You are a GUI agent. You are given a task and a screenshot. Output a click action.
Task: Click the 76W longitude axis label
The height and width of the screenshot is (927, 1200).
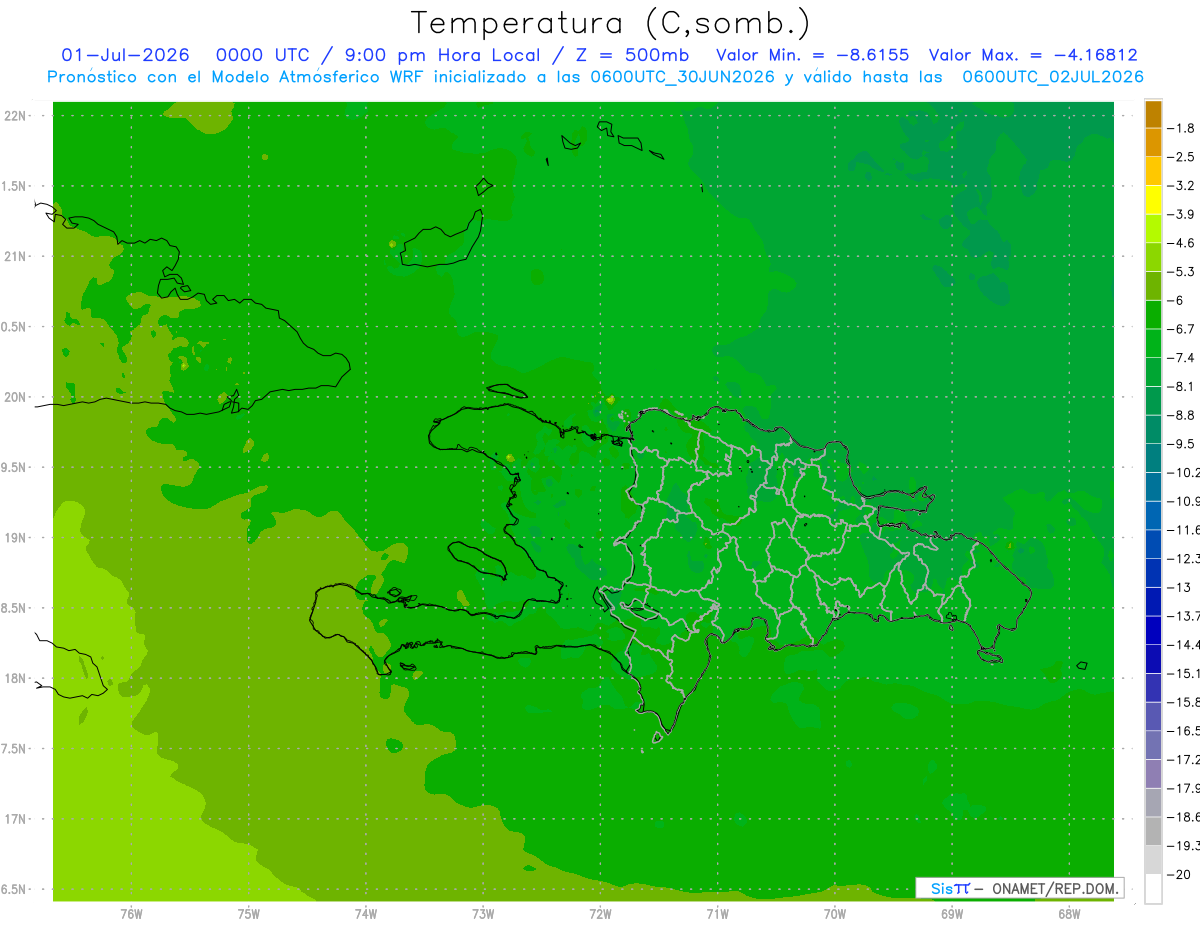pos(131,913)
